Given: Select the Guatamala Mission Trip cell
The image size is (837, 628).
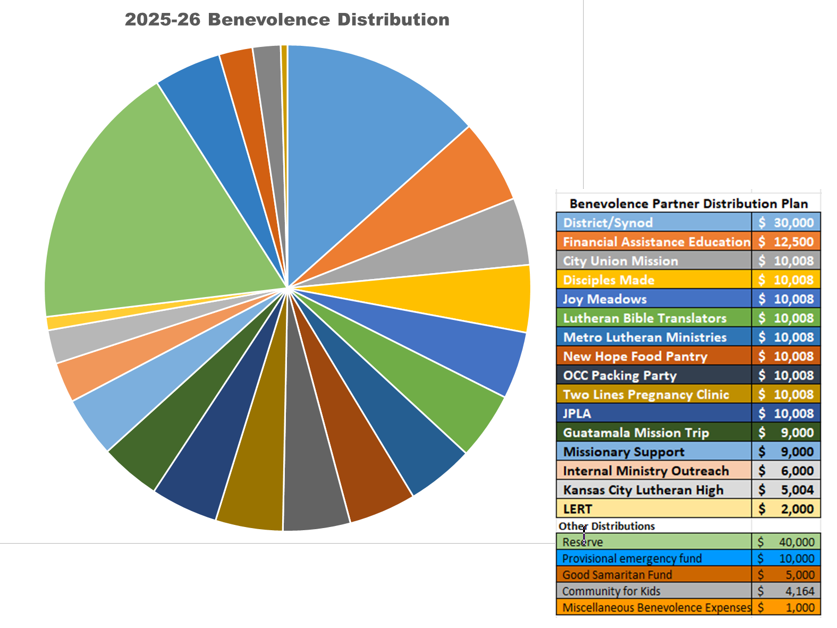Looking at the screenshot, I should pyautogui.click(x=653, y=433).
